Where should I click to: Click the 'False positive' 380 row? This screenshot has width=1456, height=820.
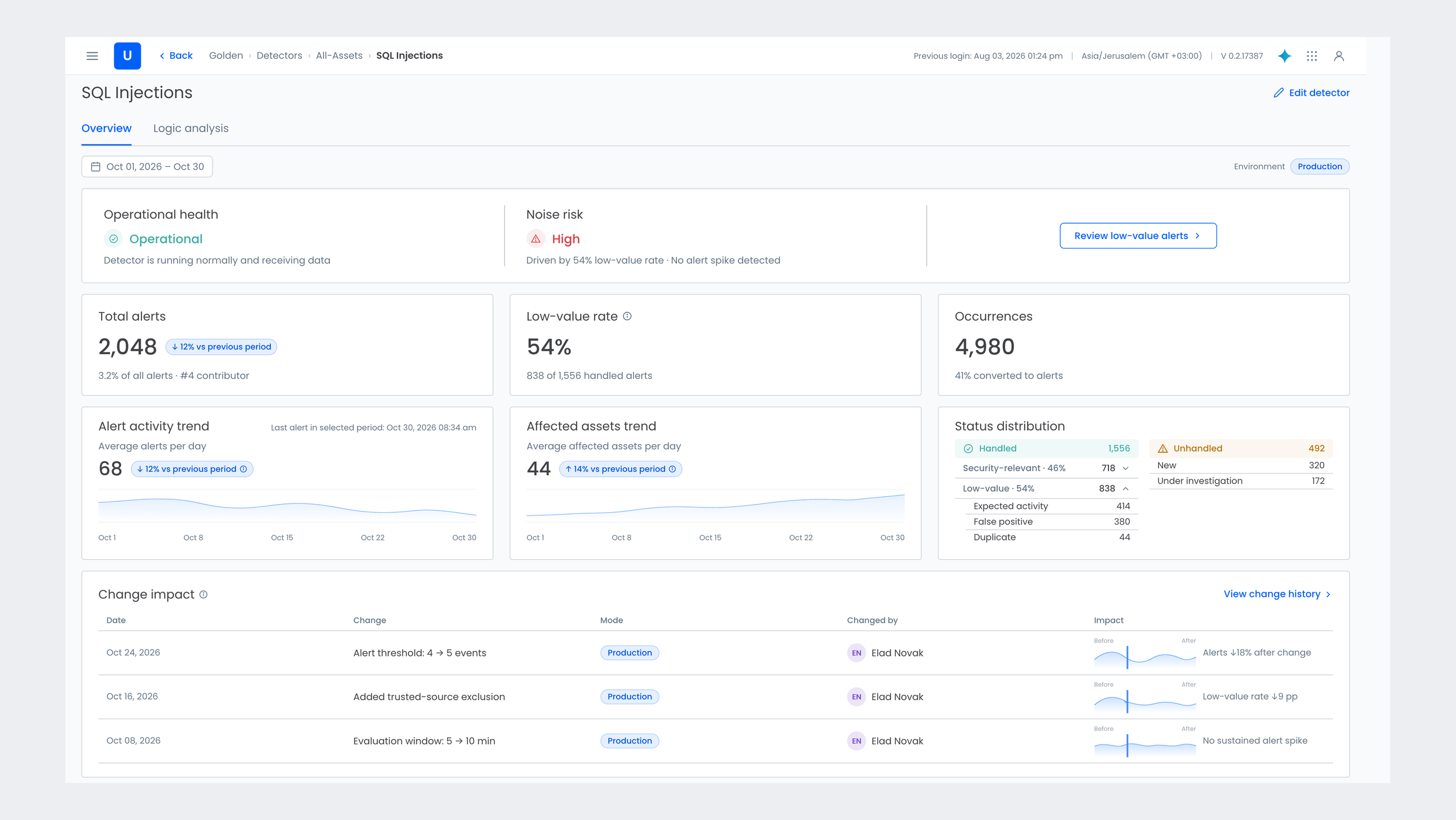[x=1051, y=522]
